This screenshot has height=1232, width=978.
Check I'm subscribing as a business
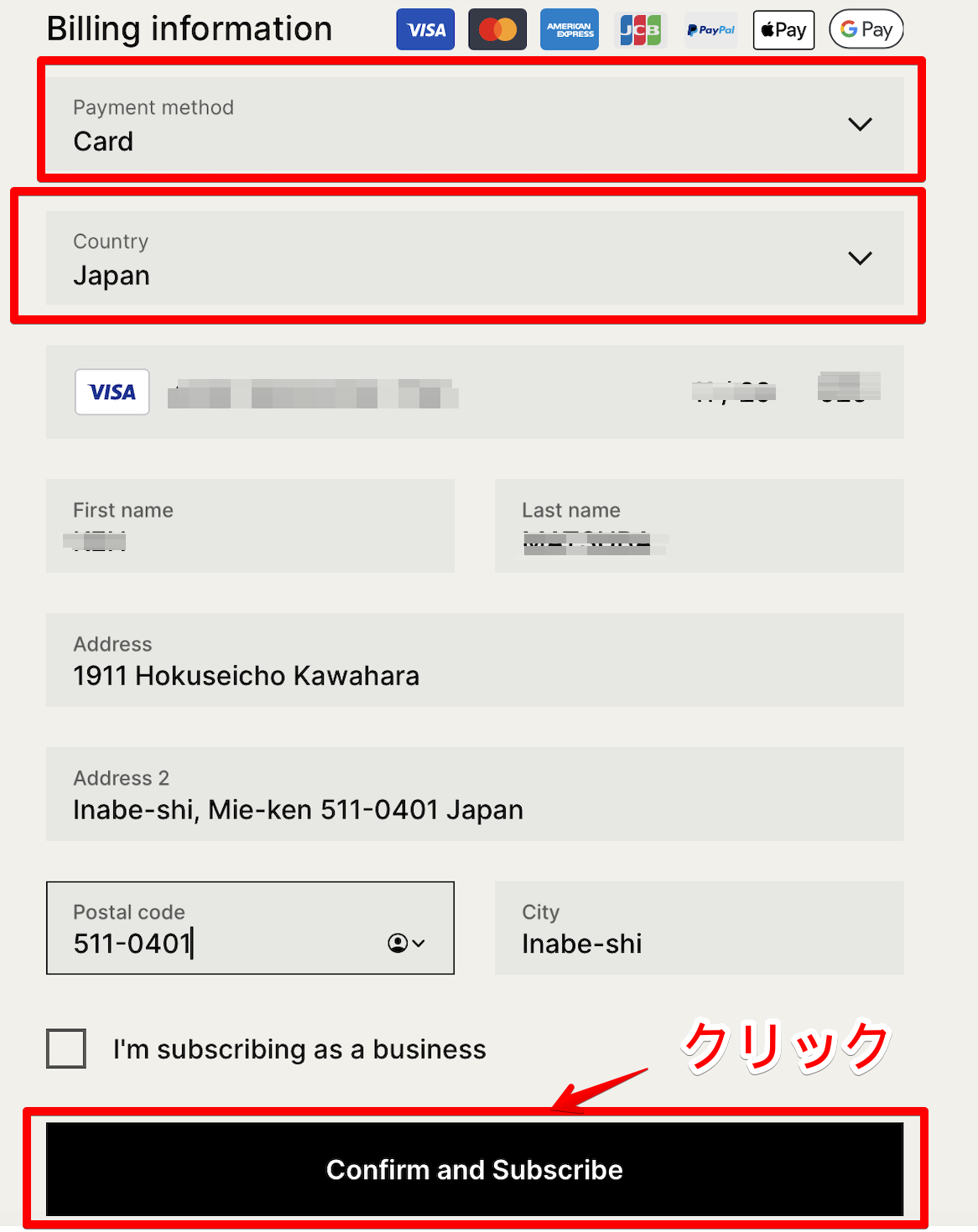[x=66, y=1048]
